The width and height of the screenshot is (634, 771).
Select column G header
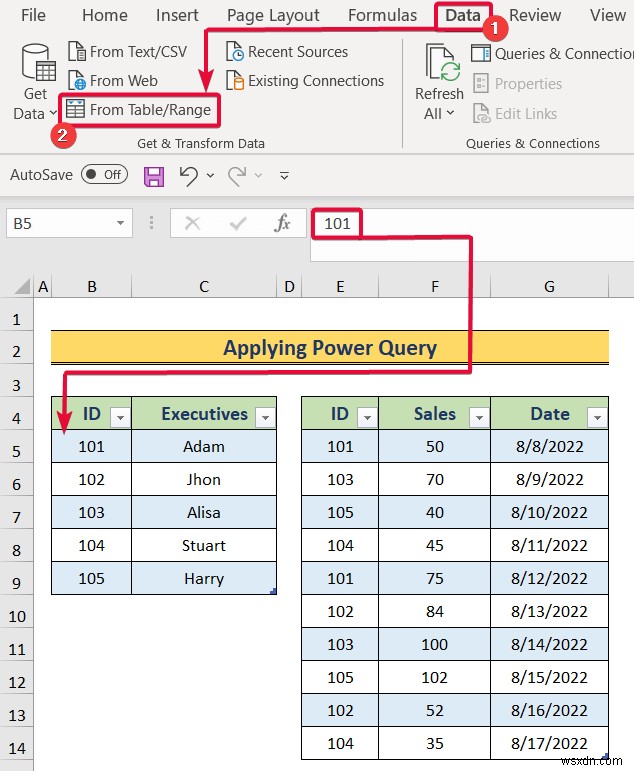tap(549, 286)
